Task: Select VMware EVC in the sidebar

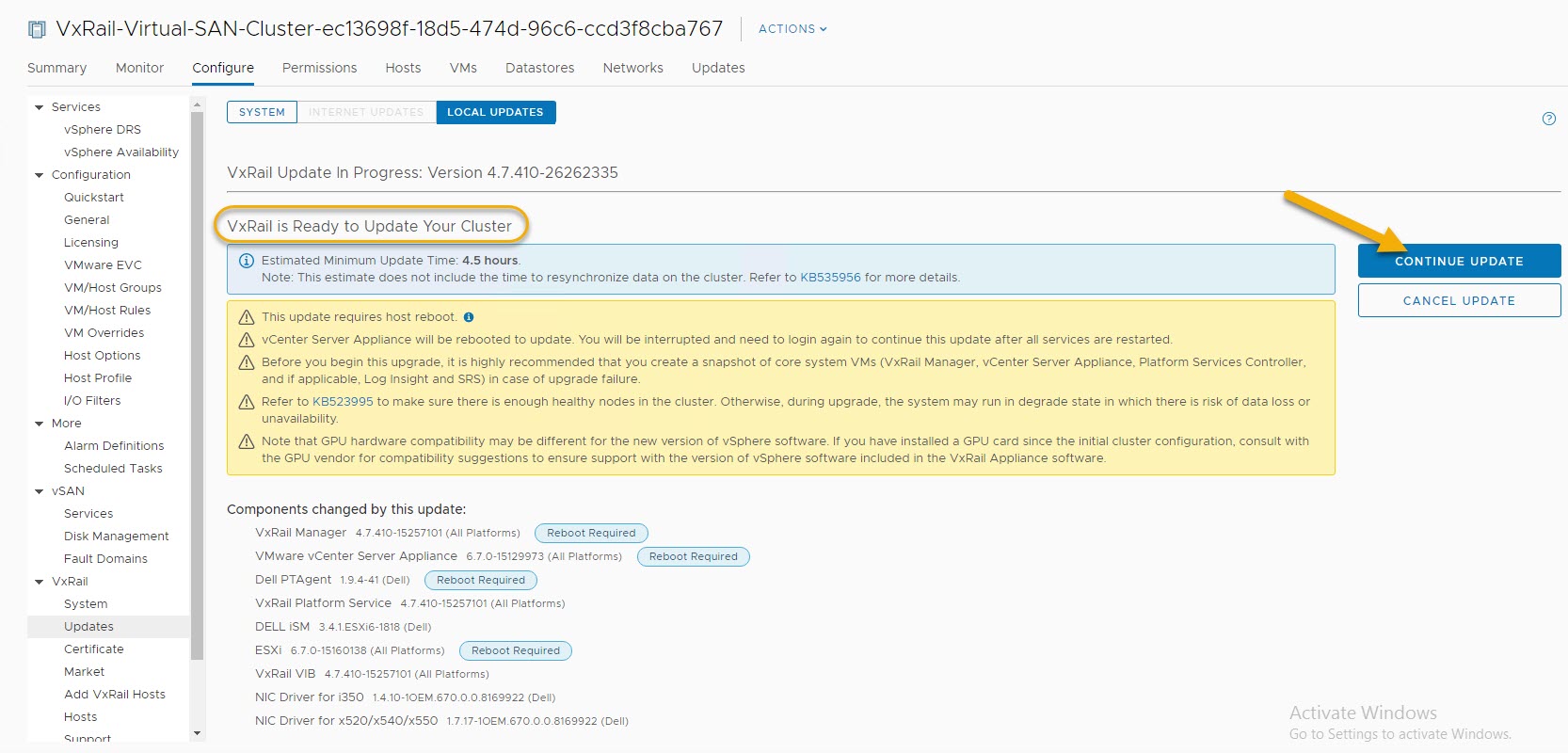Action: click(x=103, y=265)
